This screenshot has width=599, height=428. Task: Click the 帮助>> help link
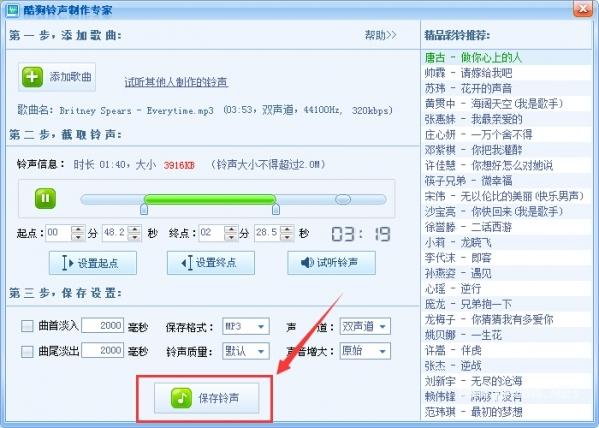(380, 35)
